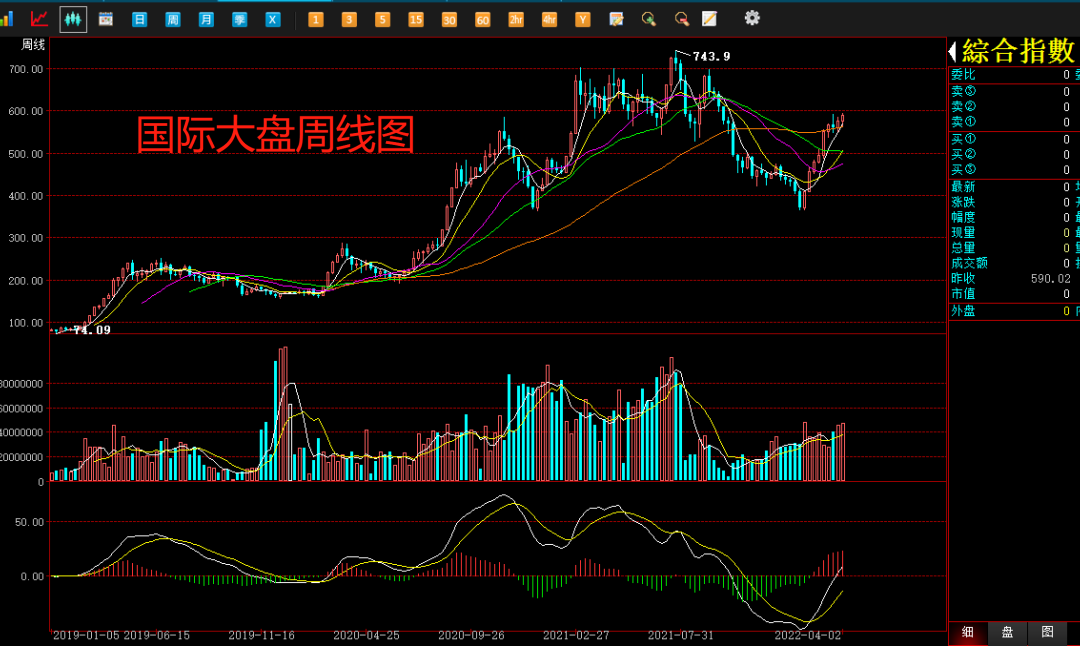Open the bar chart icon in toolbar
The image size is (1080, 646).
(x=6, y=19)
